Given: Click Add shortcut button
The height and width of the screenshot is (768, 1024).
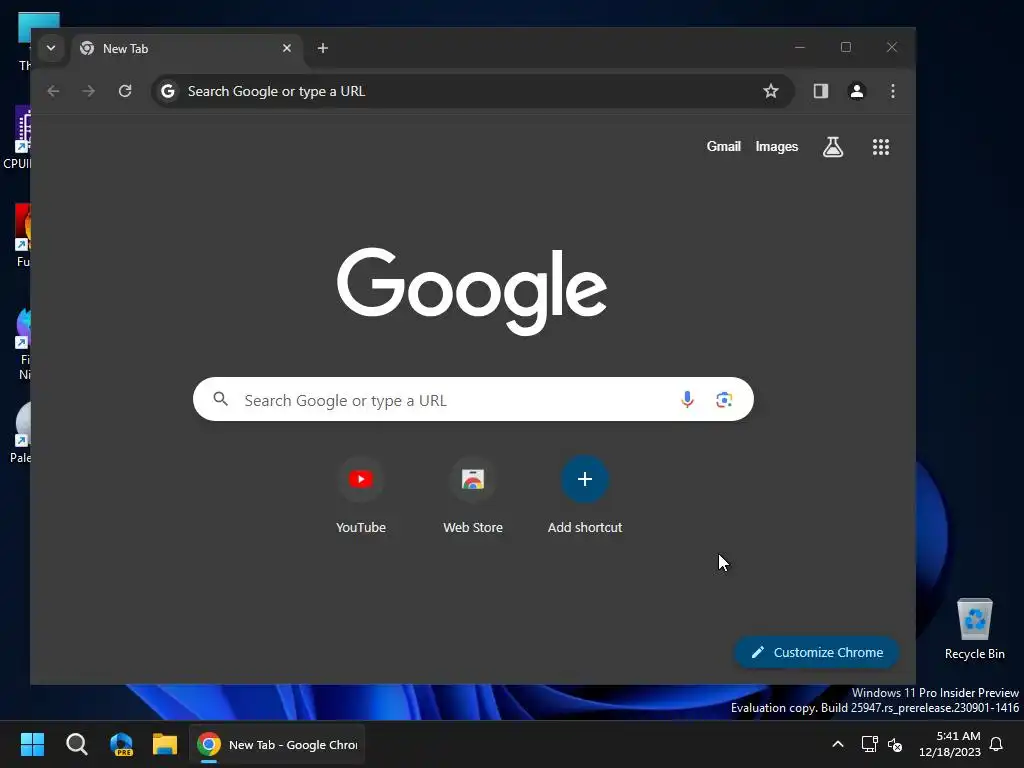Looking at the screenshot, I should (x=585, y=495).
